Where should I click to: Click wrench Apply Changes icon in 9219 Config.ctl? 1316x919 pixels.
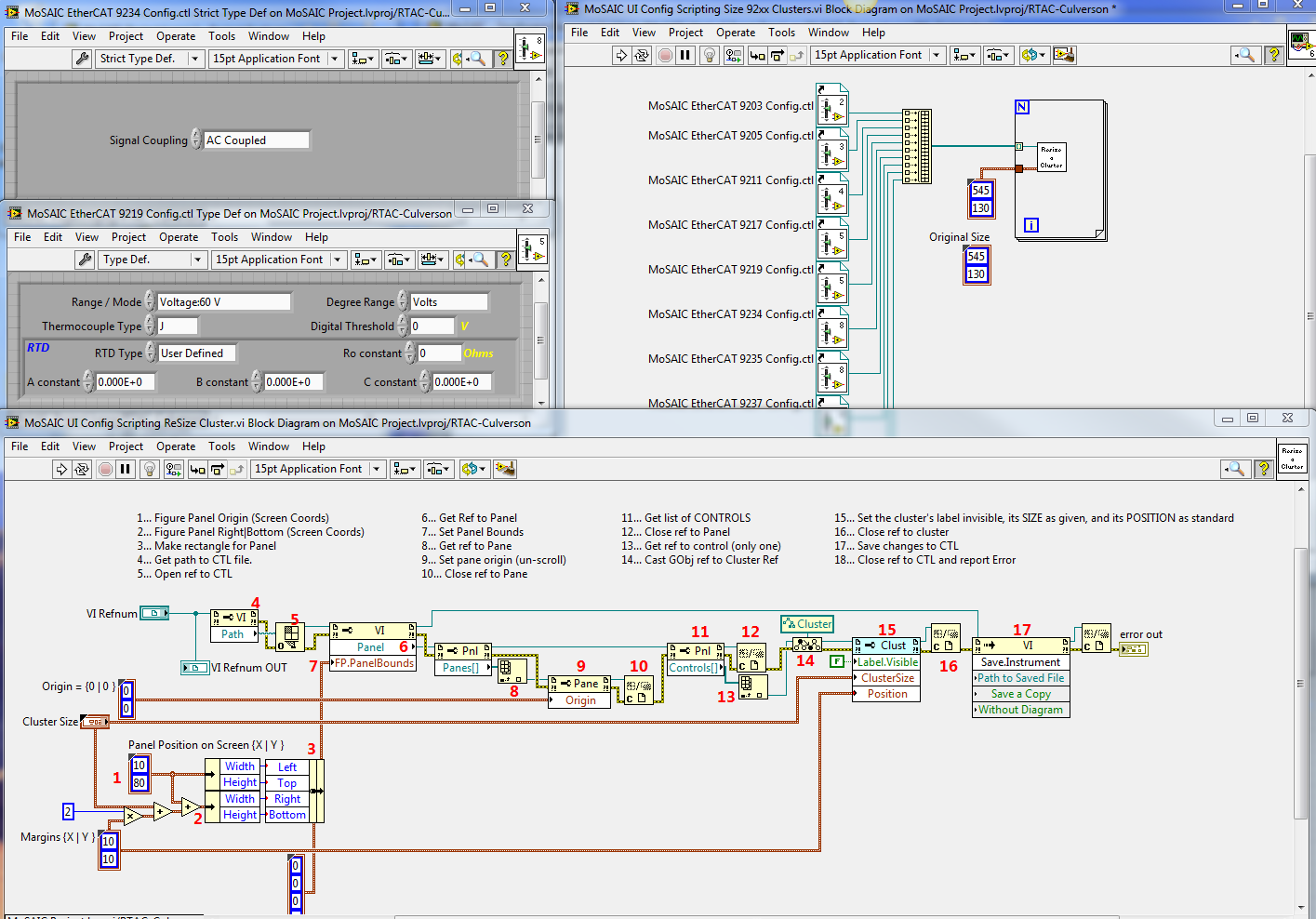(x=85, y=260)
